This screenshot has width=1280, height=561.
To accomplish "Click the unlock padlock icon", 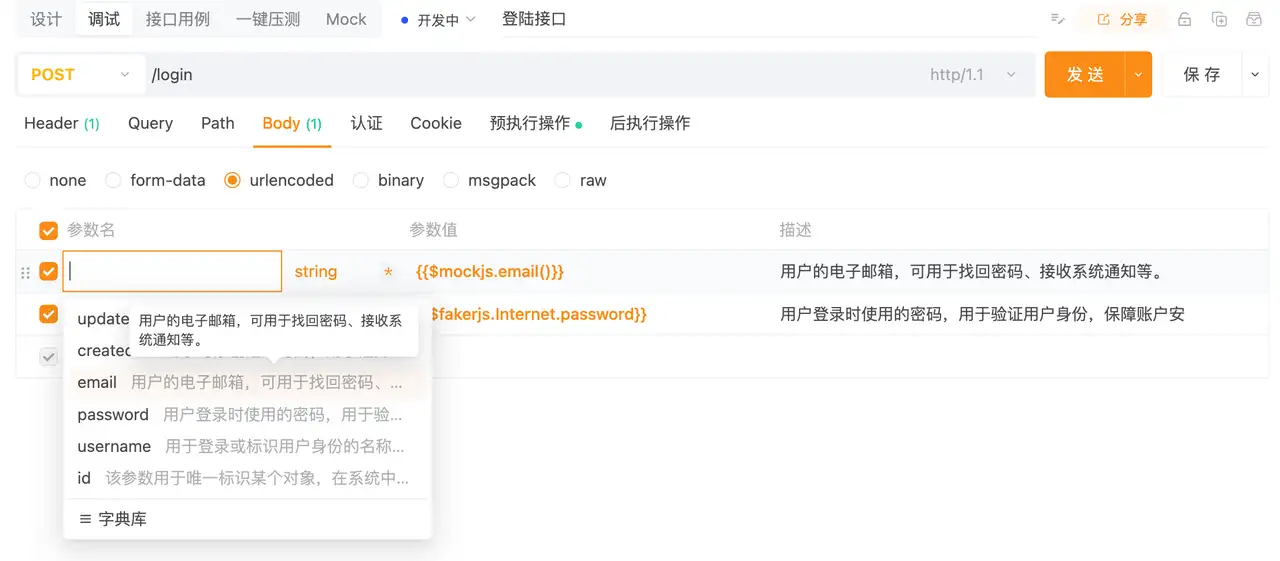I will click(1184, 19).
